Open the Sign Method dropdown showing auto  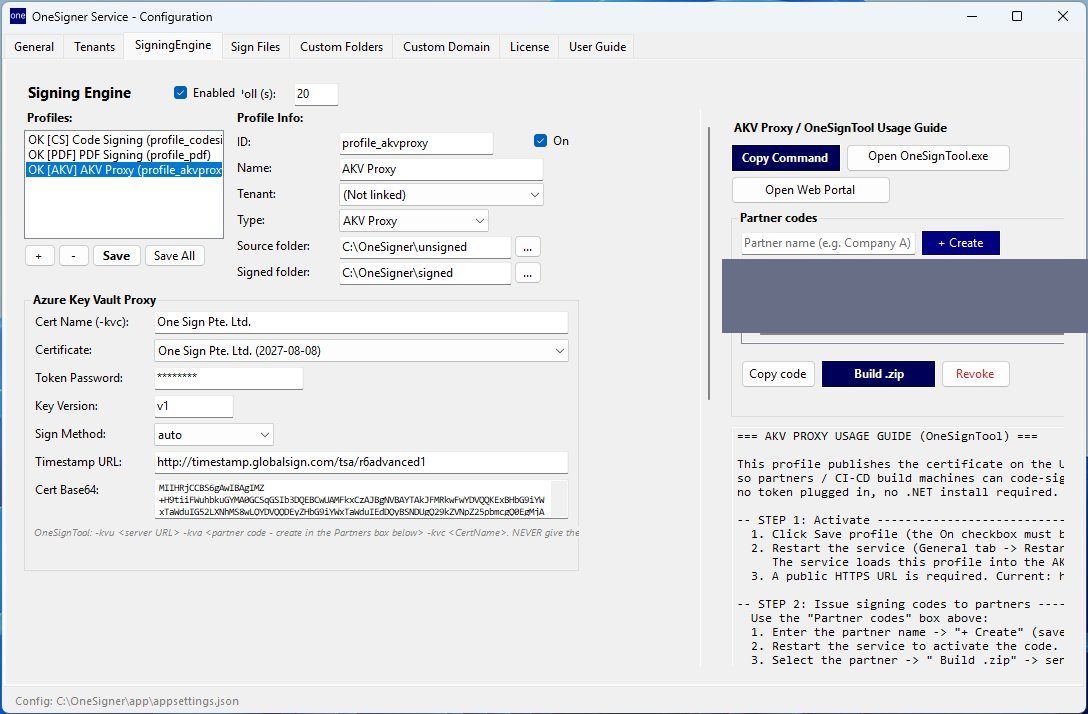(x=214, y=434)
